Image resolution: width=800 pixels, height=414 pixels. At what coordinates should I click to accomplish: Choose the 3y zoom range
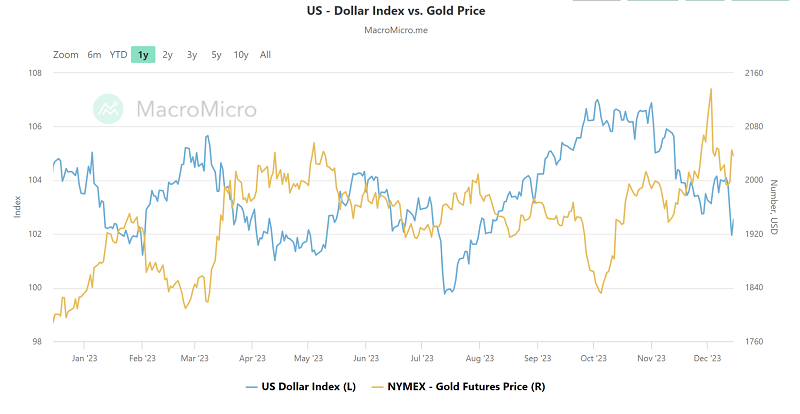[x=192, y=55]
